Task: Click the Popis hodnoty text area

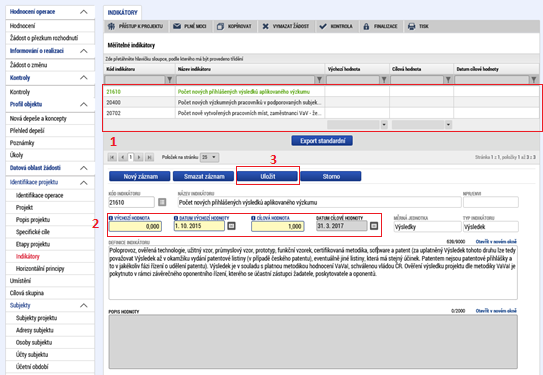Action: tap(313, 342)
